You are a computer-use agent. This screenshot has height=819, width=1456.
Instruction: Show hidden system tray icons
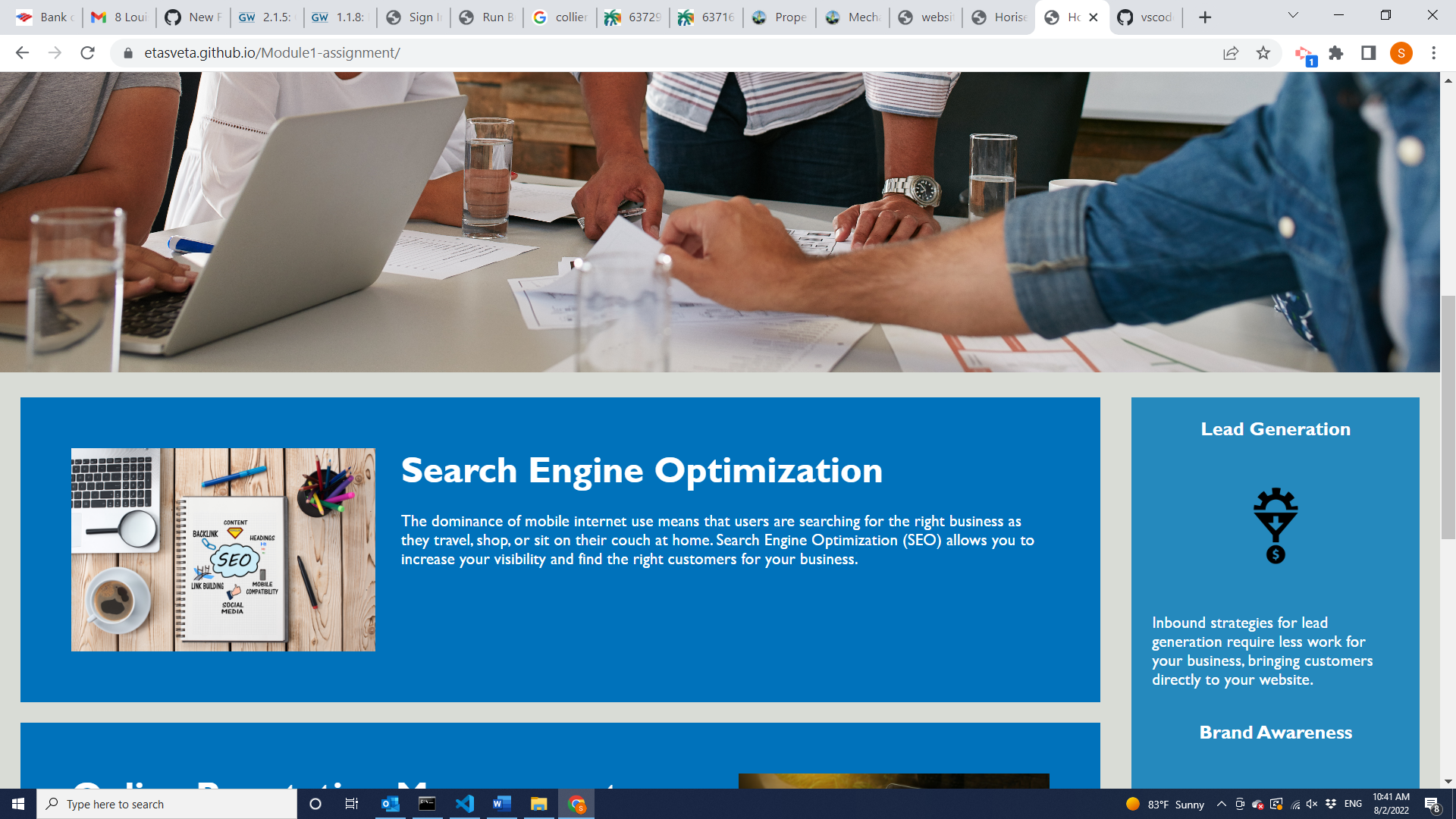coord(1221,804)
